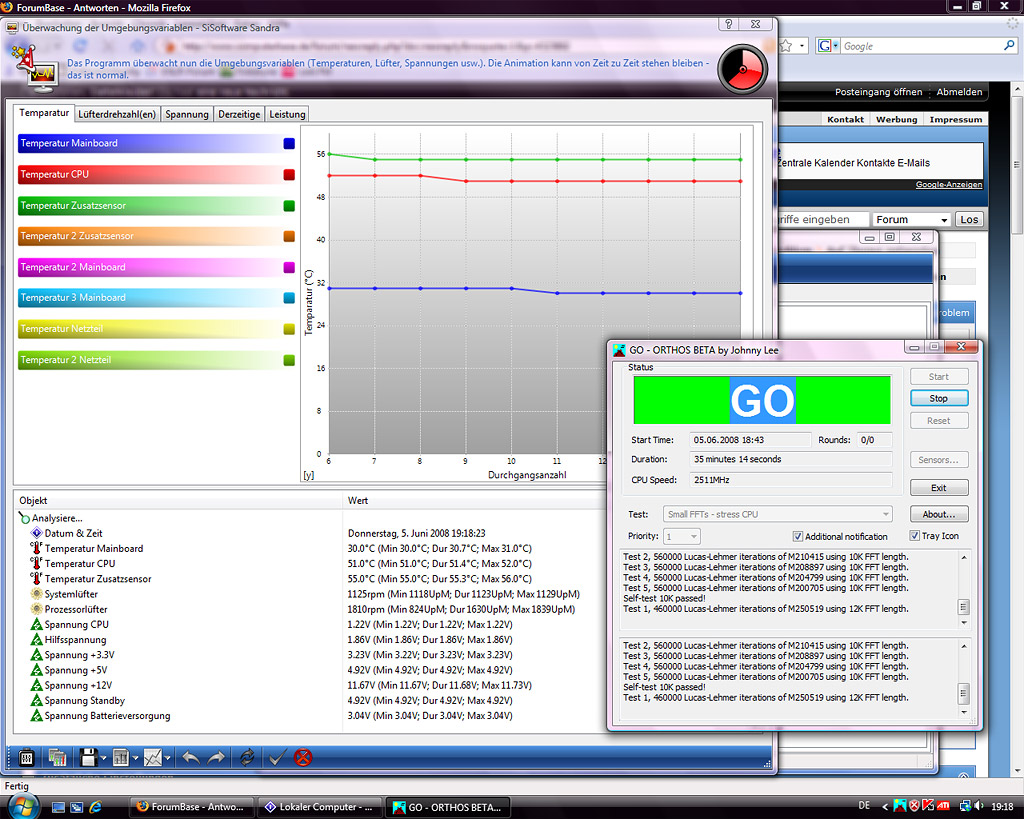1024x819 pixels.
Task: Click the line graph icon in Sandra toolbar
Action: tap(152, 758)
